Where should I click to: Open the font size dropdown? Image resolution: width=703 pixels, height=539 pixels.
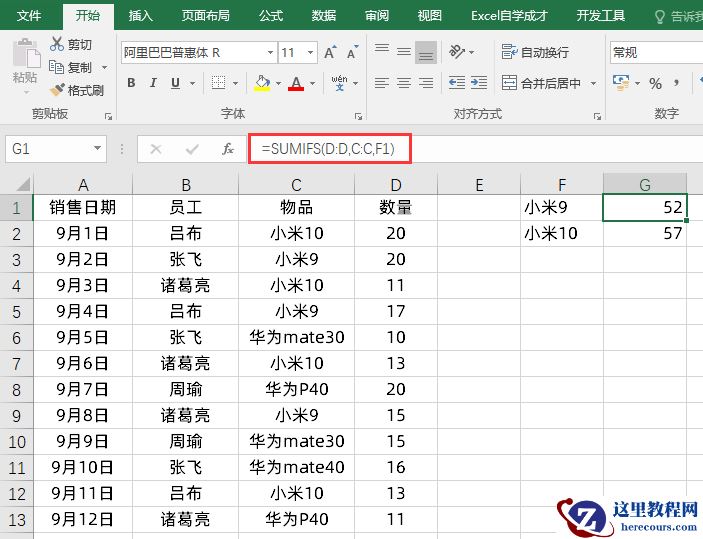pos(310,52)
